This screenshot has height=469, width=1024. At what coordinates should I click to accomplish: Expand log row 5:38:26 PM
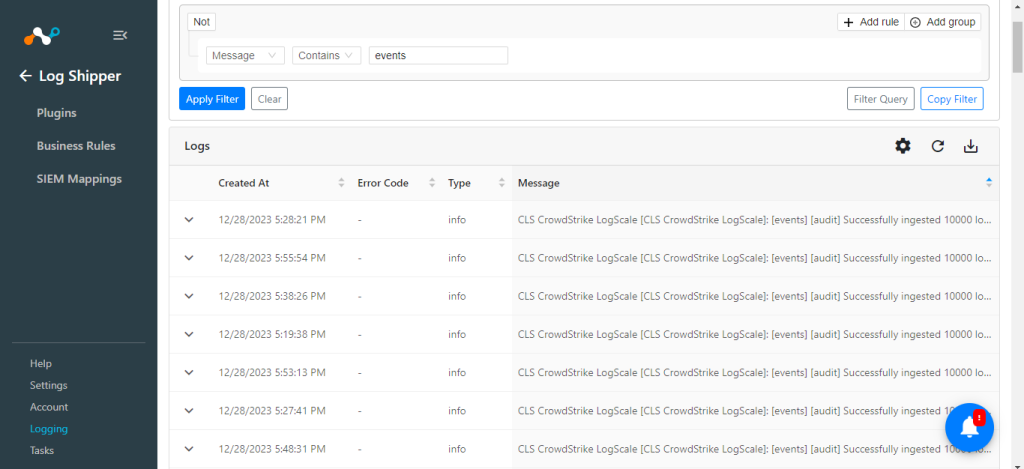coord(189,296)
